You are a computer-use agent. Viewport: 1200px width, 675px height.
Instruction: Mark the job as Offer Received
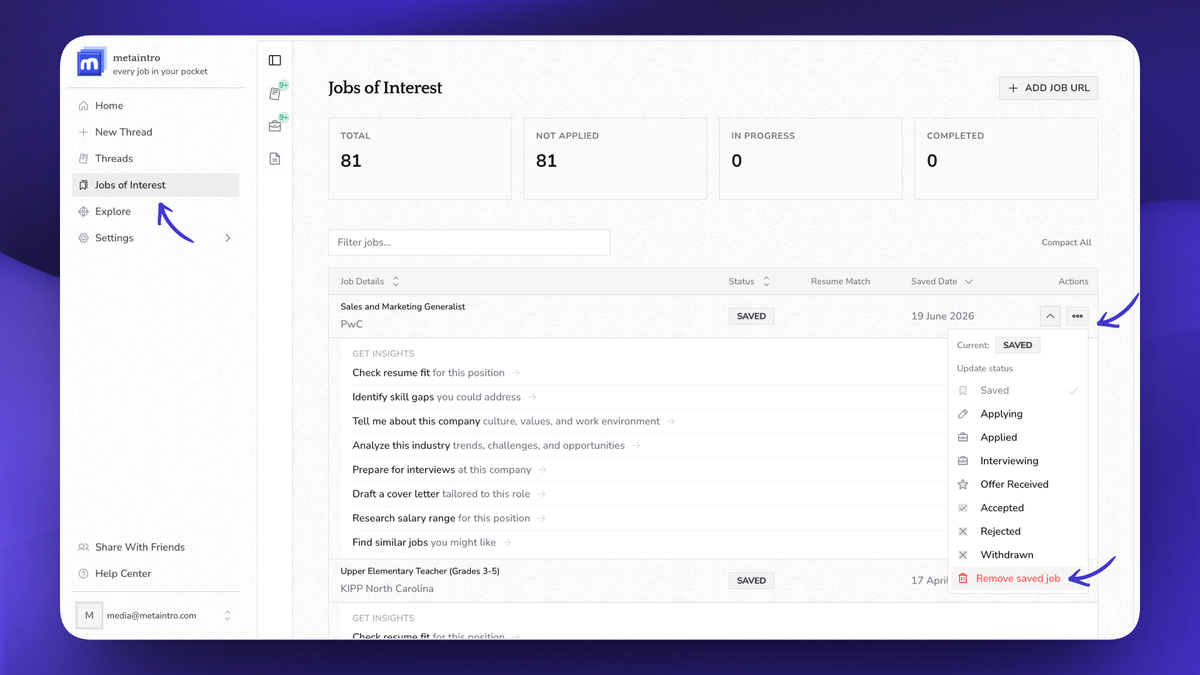(x=1017, y=484)
